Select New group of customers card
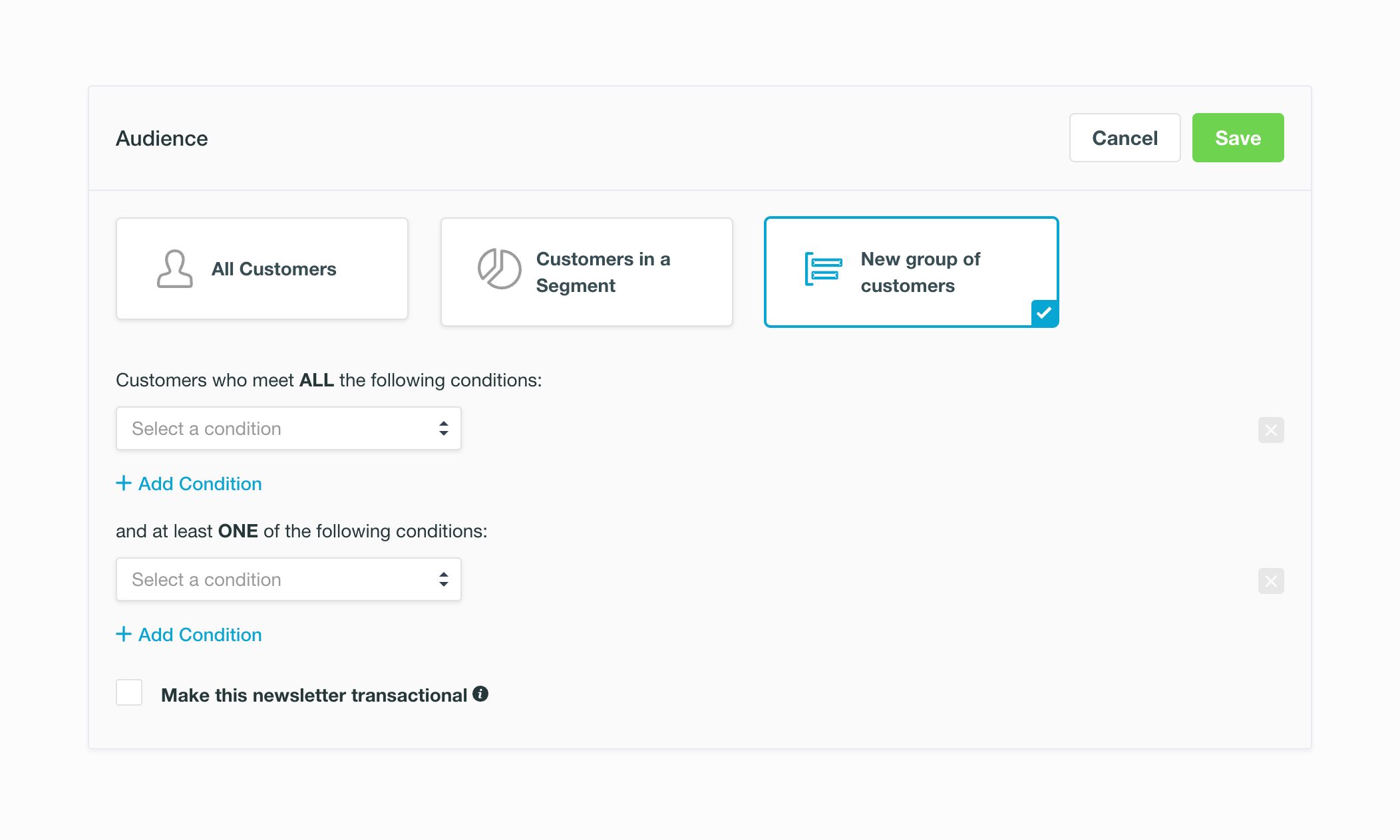This screenshot has height=840, width=1400. (x=911, y=272)
